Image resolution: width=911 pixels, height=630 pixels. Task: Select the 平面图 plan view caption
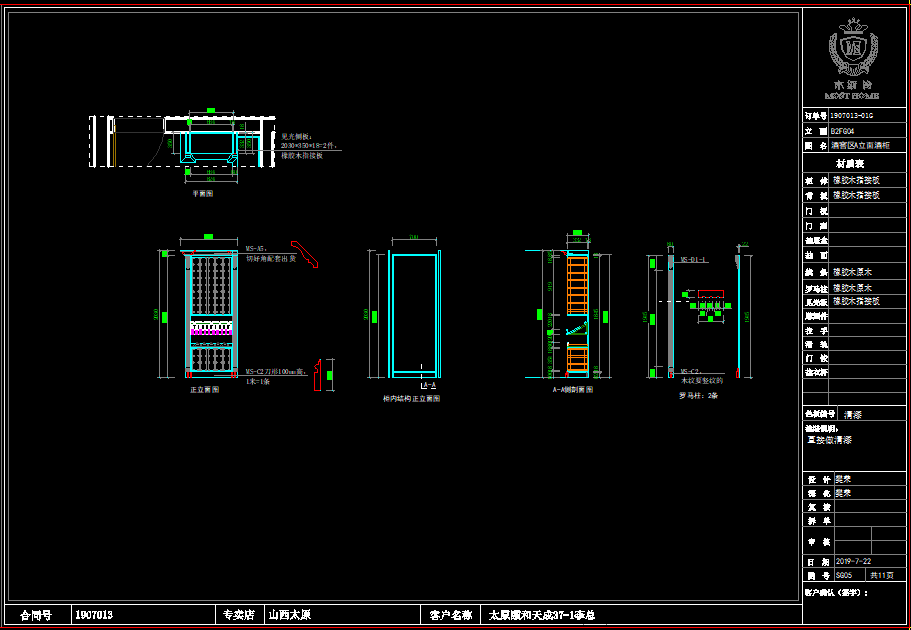(x=202, y=194)
